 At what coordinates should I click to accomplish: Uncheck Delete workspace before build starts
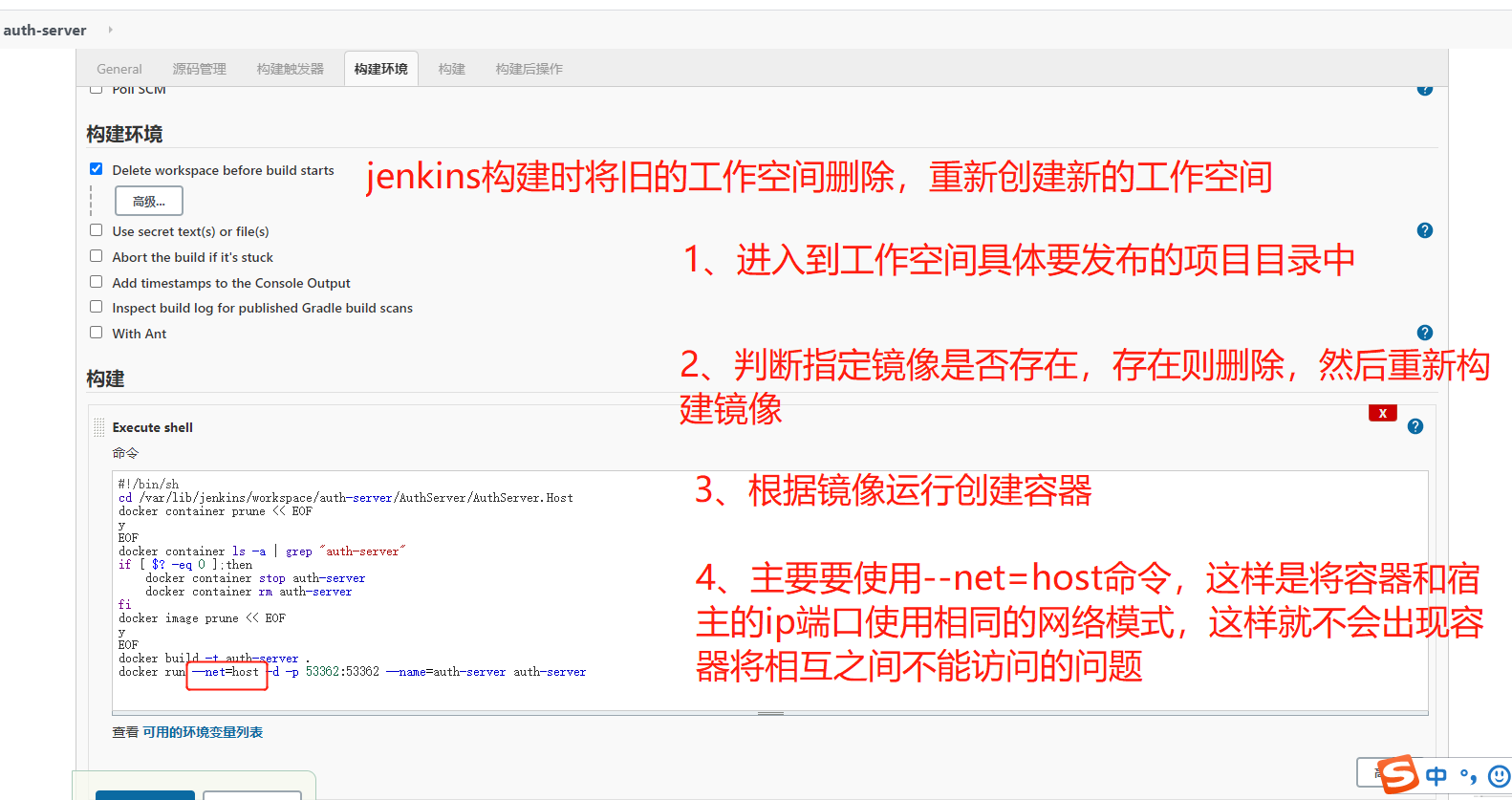pos(96,169)
